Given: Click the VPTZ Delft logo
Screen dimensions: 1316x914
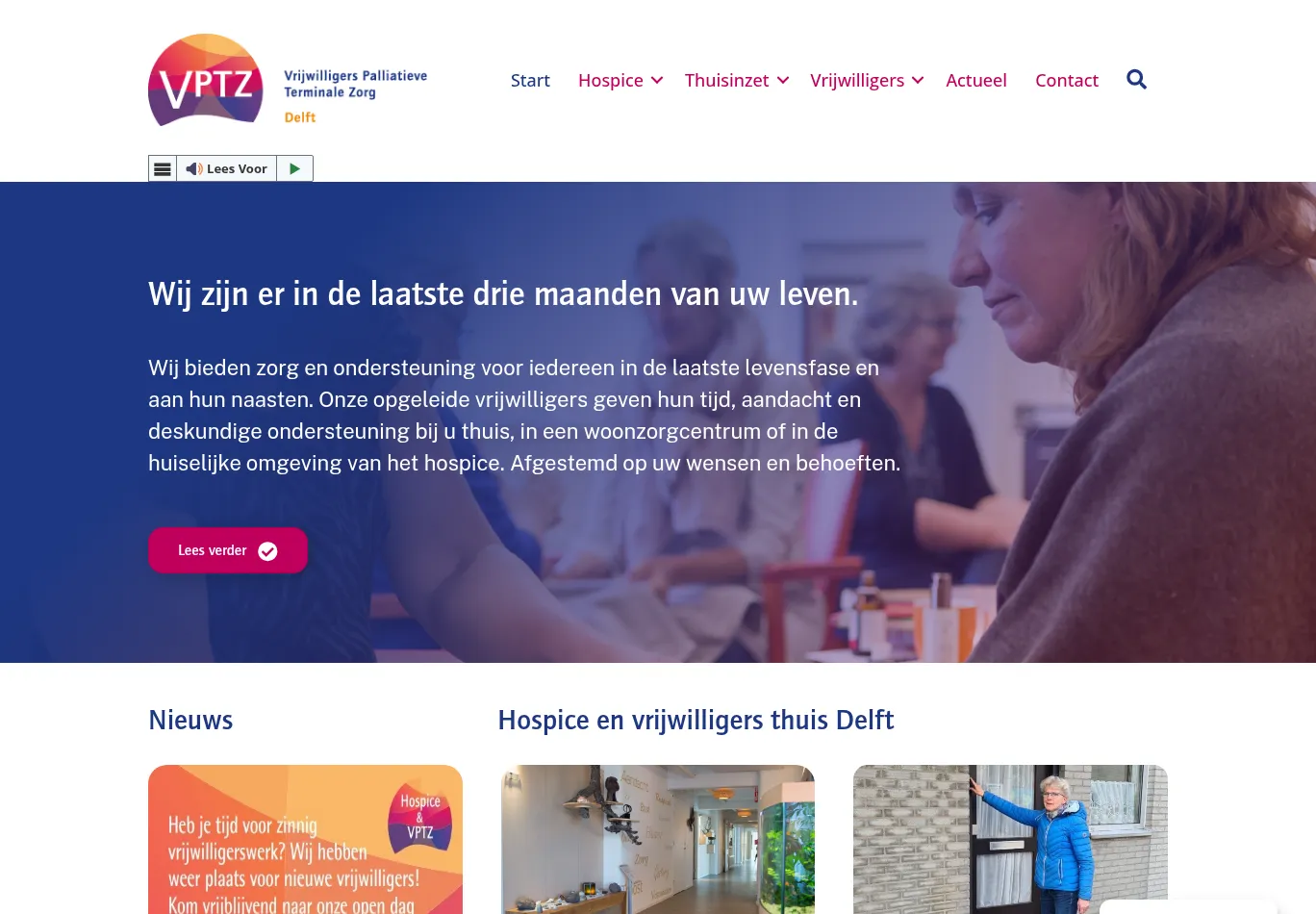Looking at the screenshot, I should click(288, 80).
